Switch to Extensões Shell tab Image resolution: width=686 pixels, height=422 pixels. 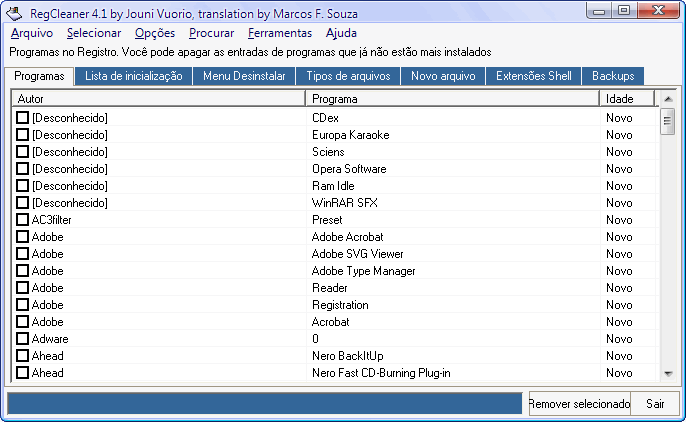point(534,76)
